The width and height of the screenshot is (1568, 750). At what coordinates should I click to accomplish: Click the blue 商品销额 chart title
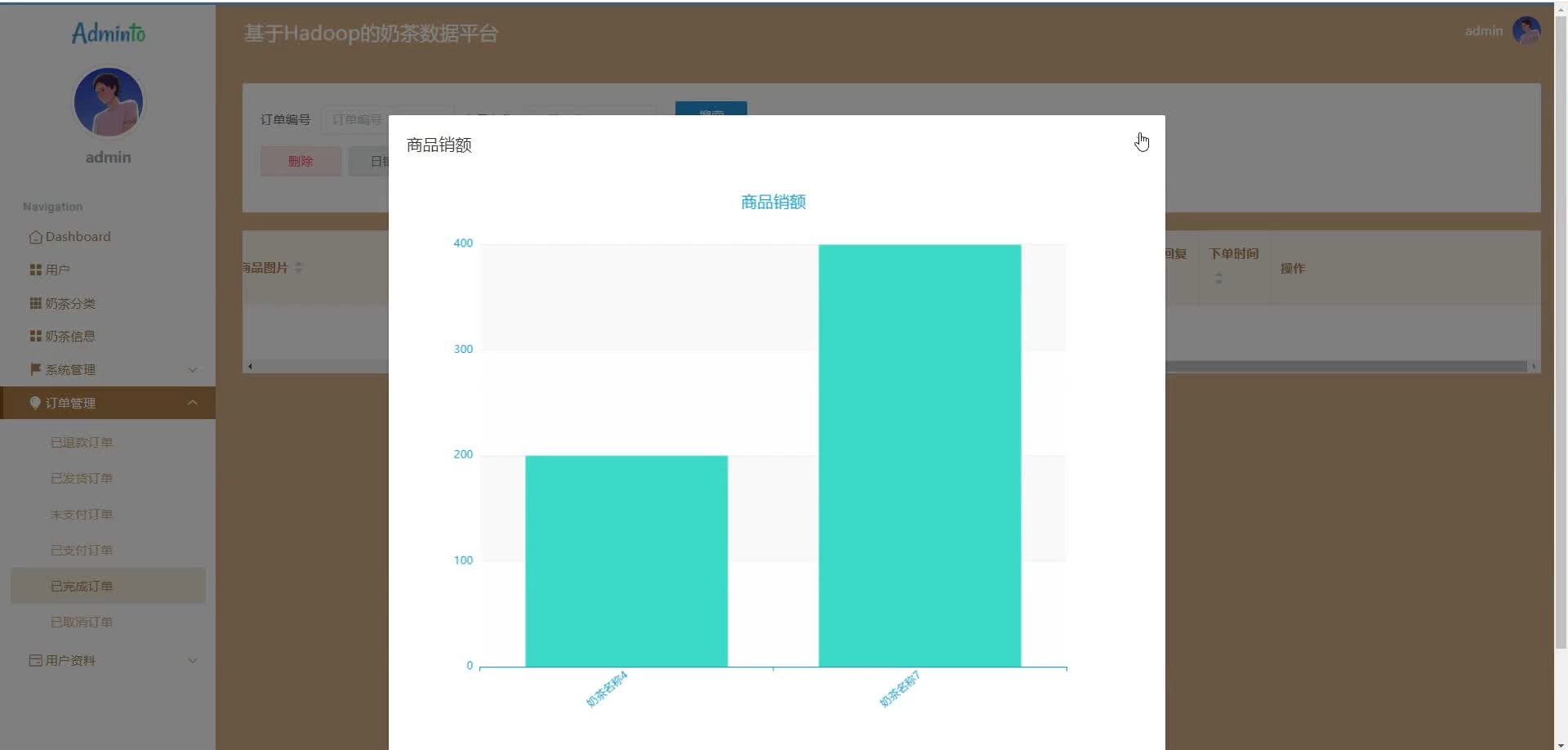tap(773, 202)
